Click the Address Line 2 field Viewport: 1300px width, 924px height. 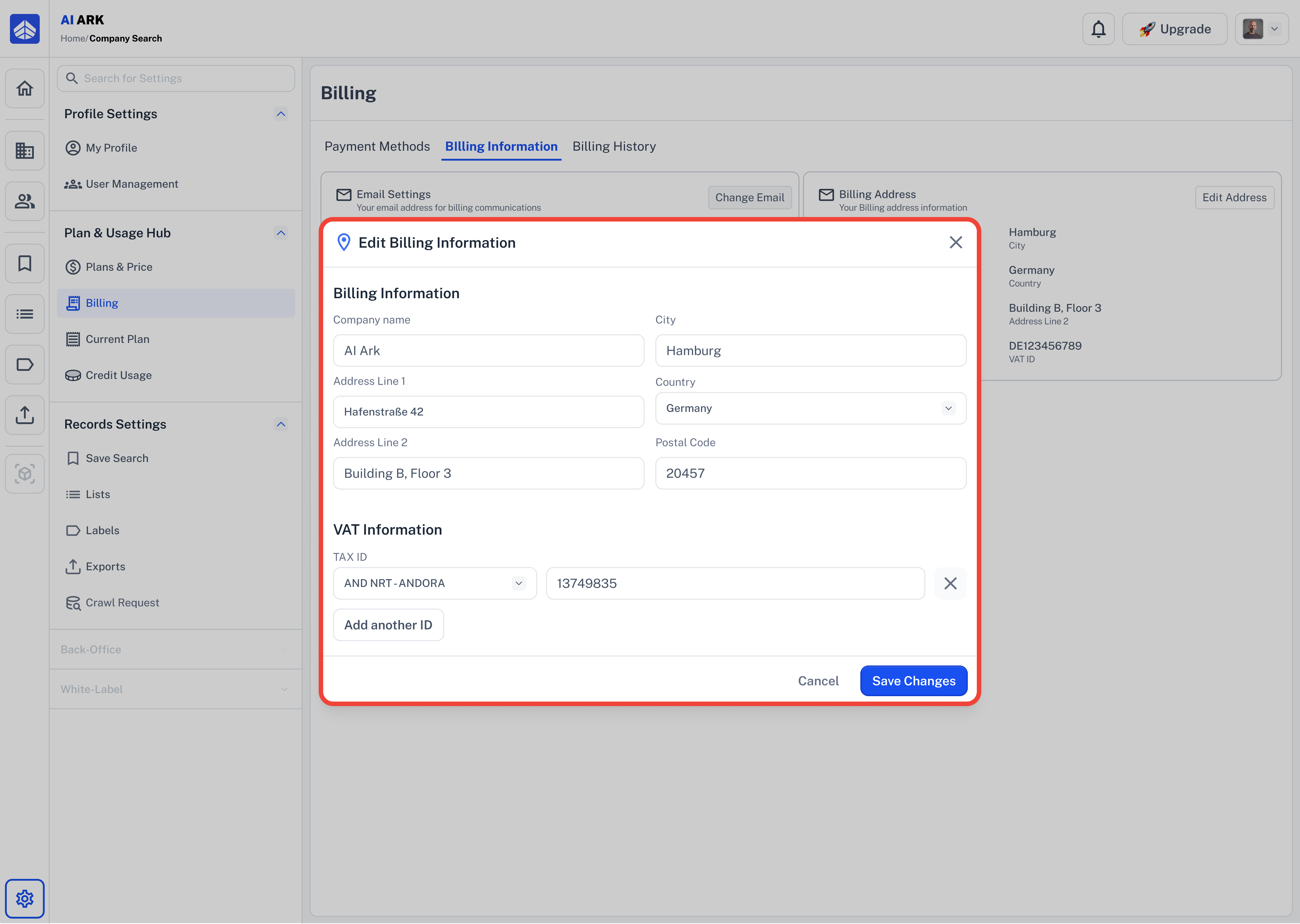point(488,473)
